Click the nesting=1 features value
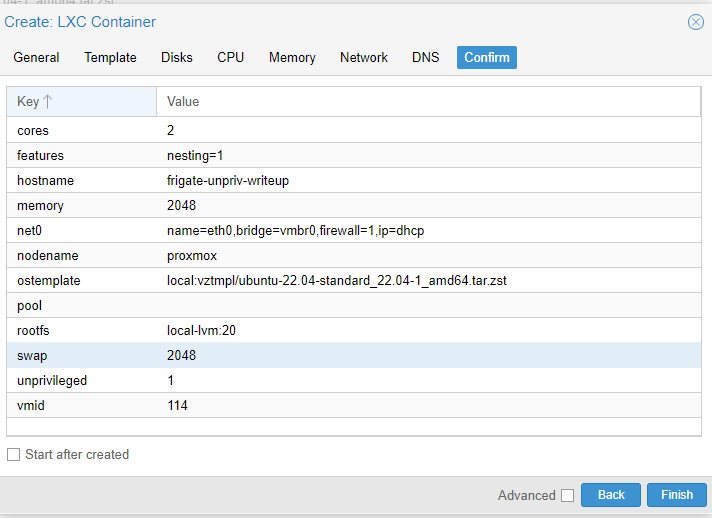 pyautogui.click(x=195, y=156)
